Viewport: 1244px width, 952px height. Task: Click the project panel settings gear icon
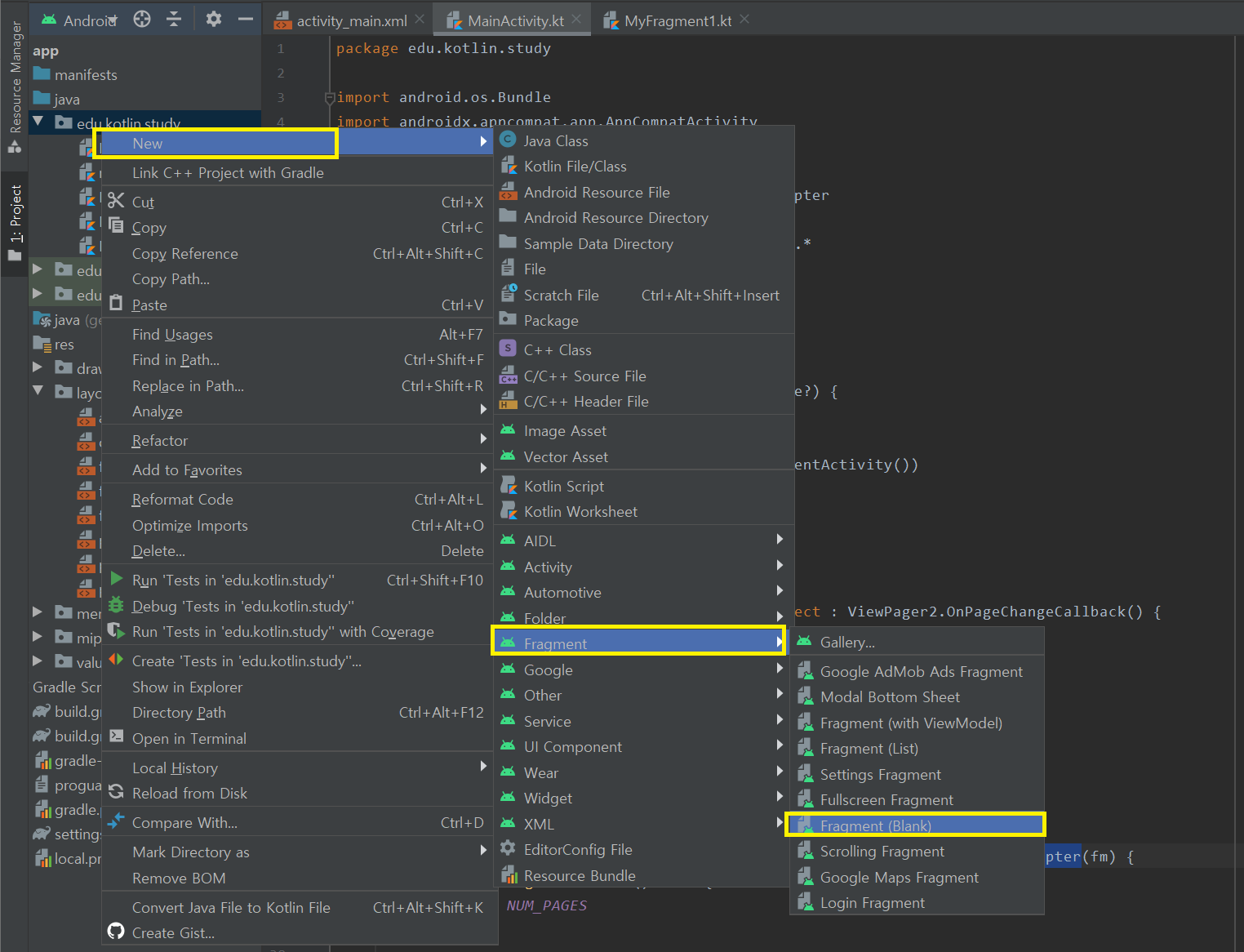tap(214, 19)
